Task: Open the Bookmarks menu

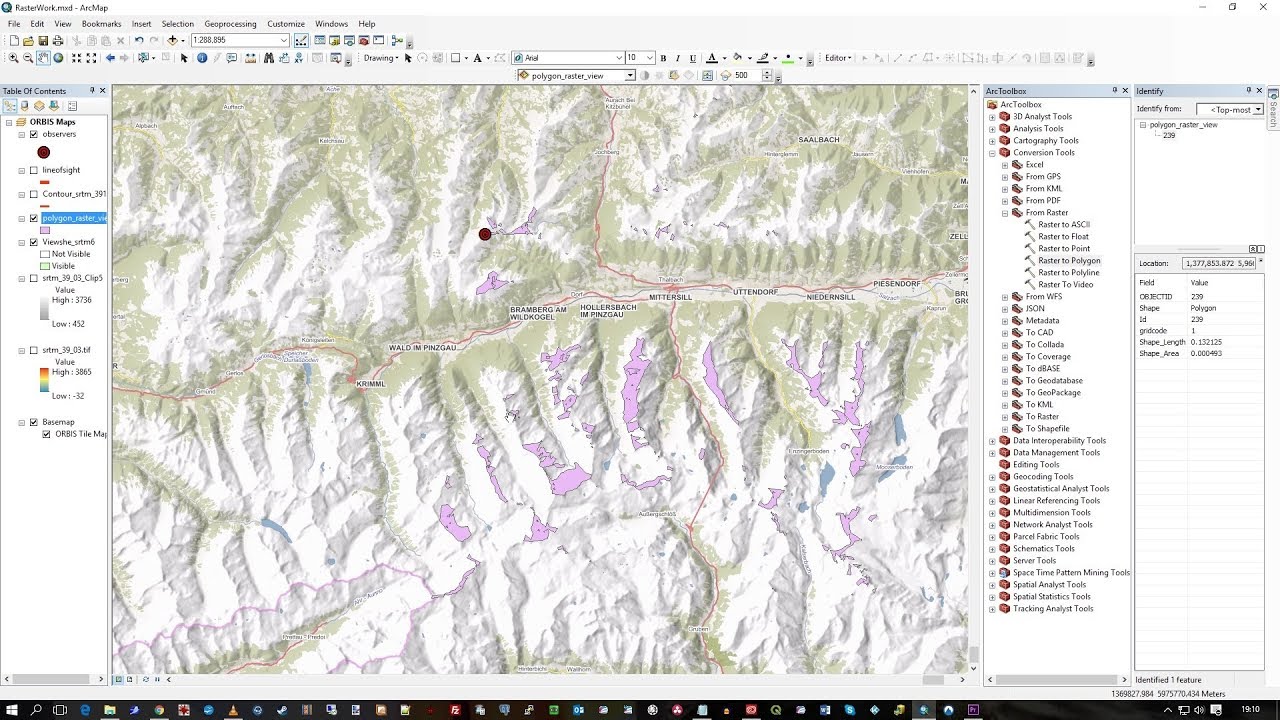Action: click(x=101, y=24)
